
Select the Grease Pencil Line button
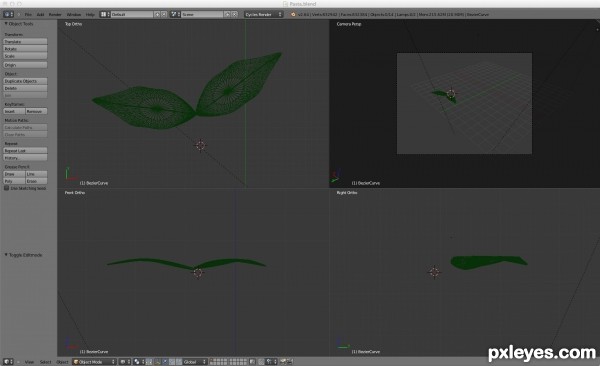[x=36, y=174]
